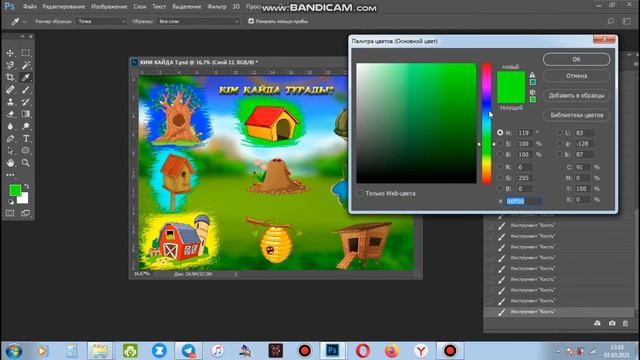
Task: Select the Blur tool
Action: (10, 126)
